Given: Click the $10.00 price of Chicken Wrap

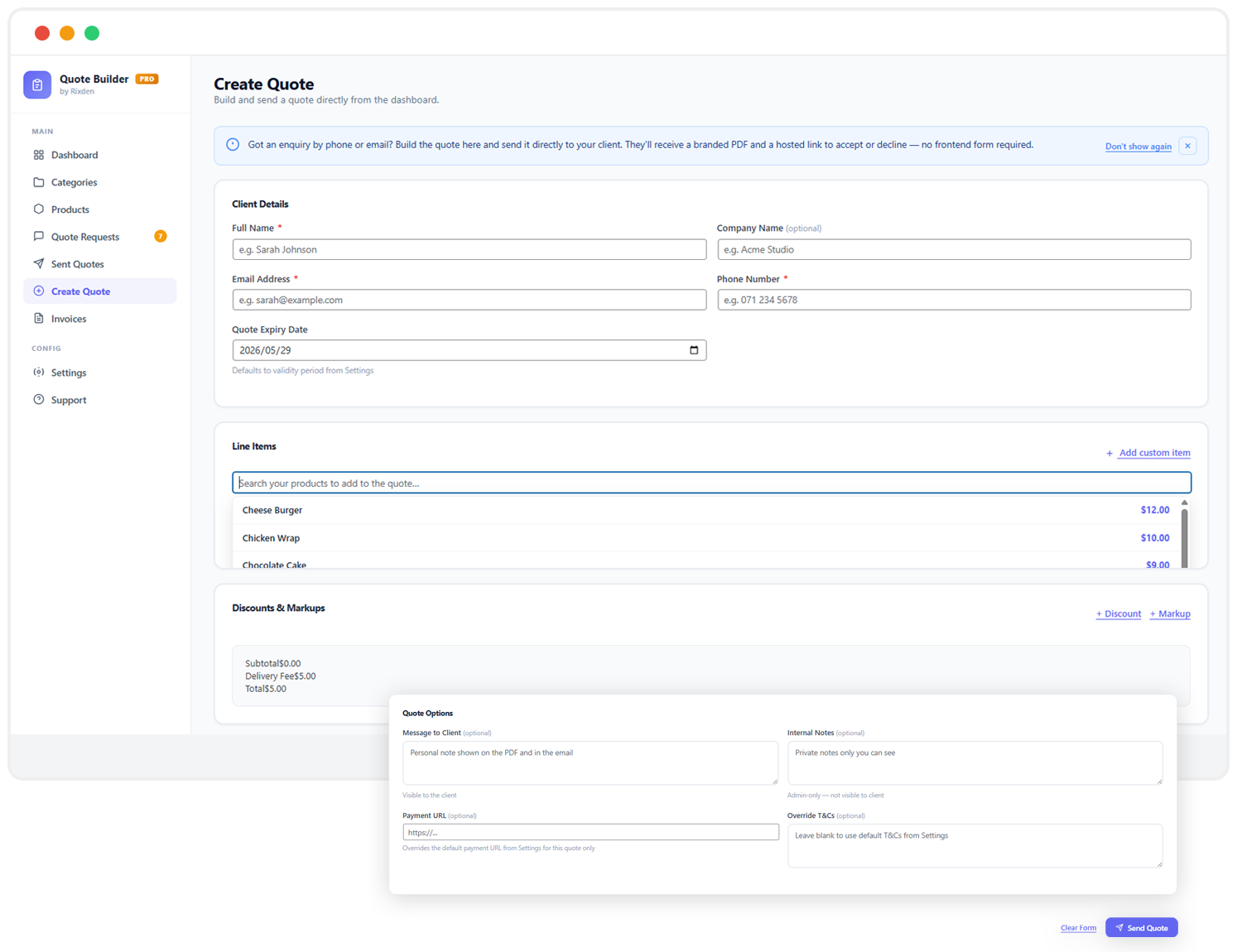Looking at the screenshot, I should pos(1154,538).
